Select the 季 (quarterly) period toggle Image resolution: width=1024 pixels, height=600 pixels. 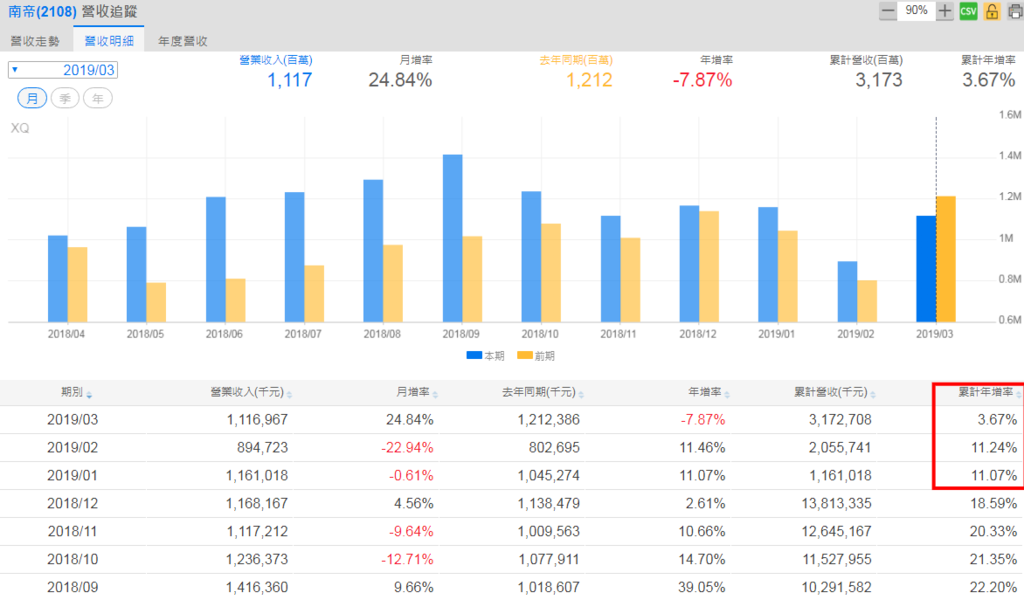coord(65,99)
